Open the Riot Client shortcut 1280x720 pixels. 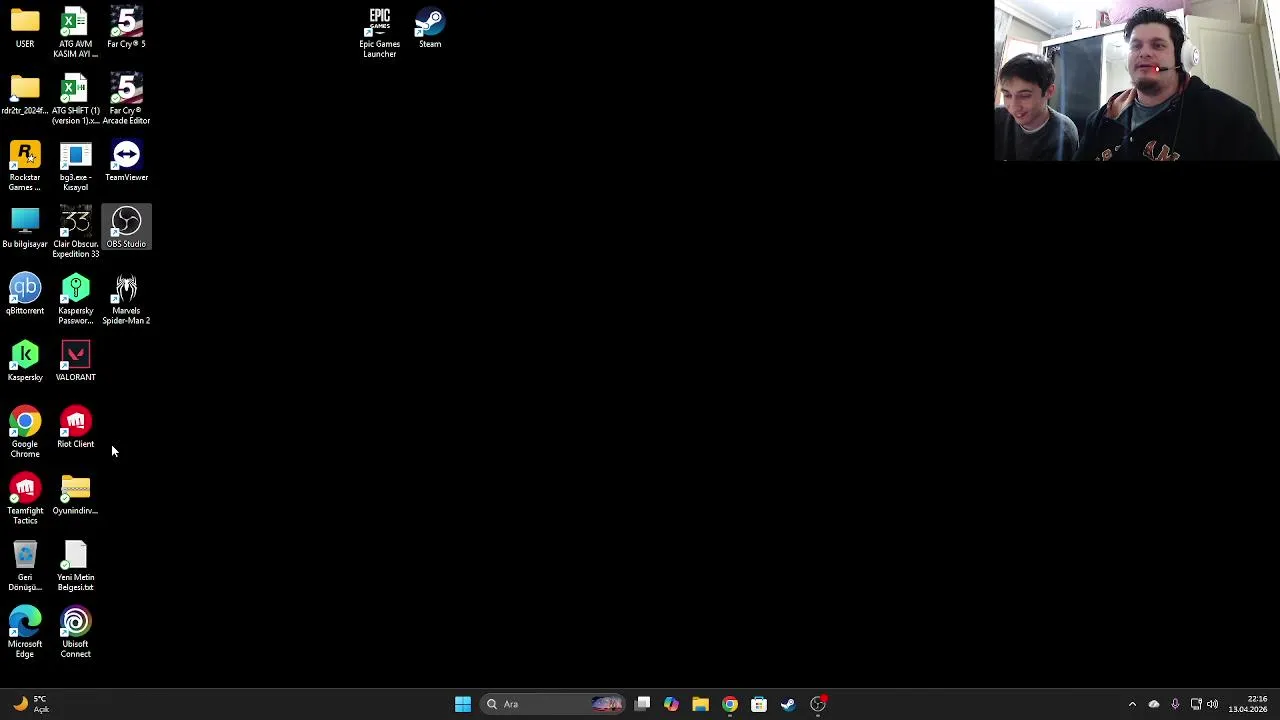pos(75,428)
